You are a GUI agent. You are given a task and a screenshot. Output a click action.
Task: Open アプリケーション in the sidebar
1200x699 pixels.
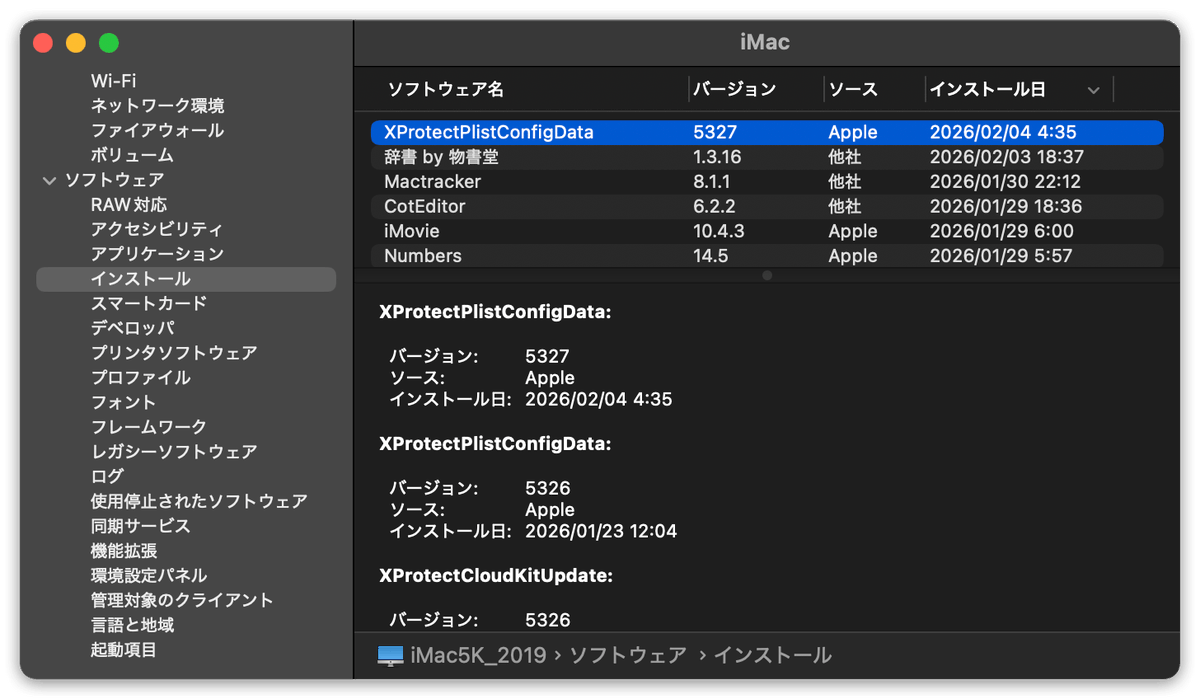pos(157,254)
